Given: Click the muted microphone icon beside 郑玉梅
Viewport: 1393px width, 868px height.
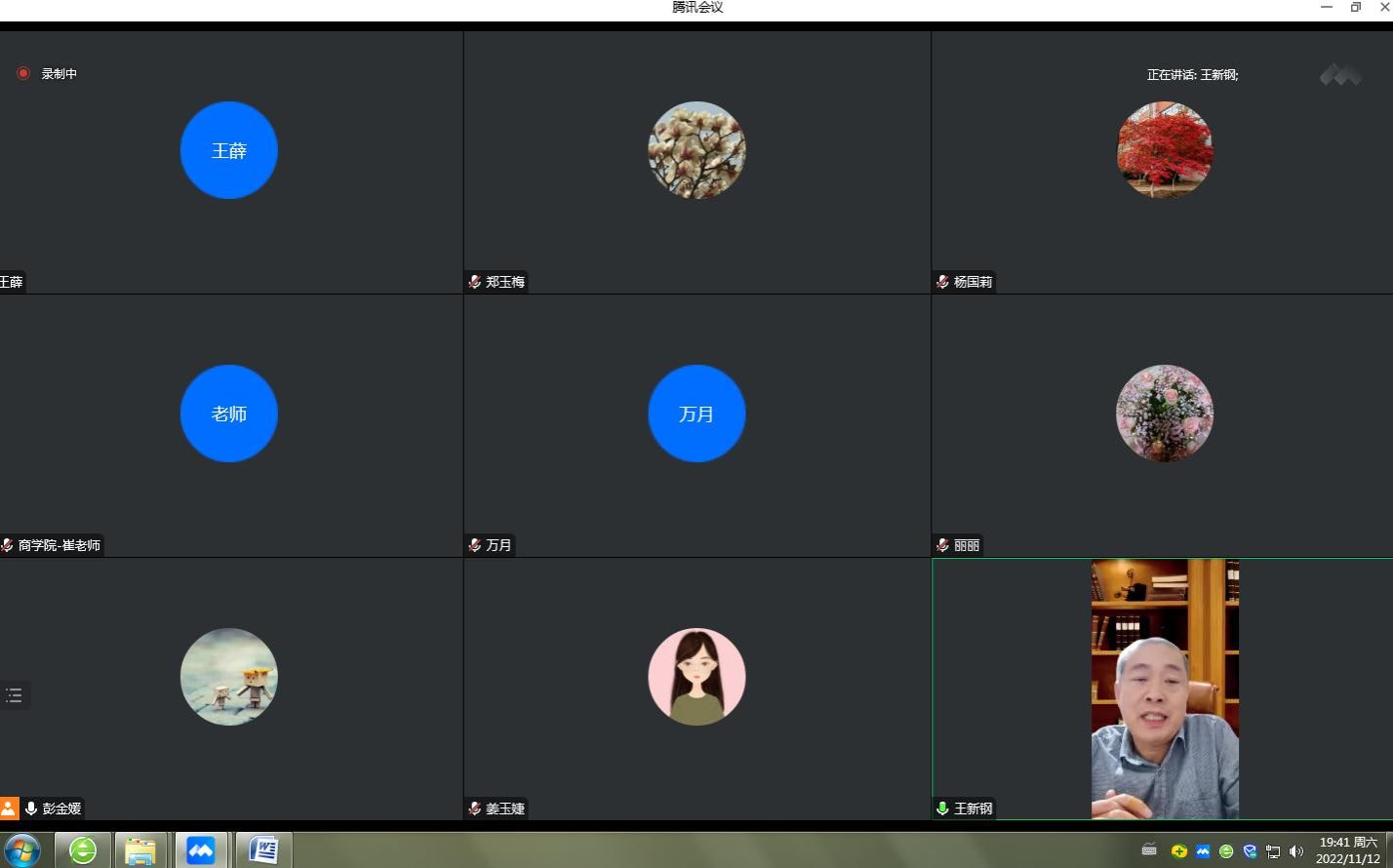Looking at the screenshot, I should point(475,282).
